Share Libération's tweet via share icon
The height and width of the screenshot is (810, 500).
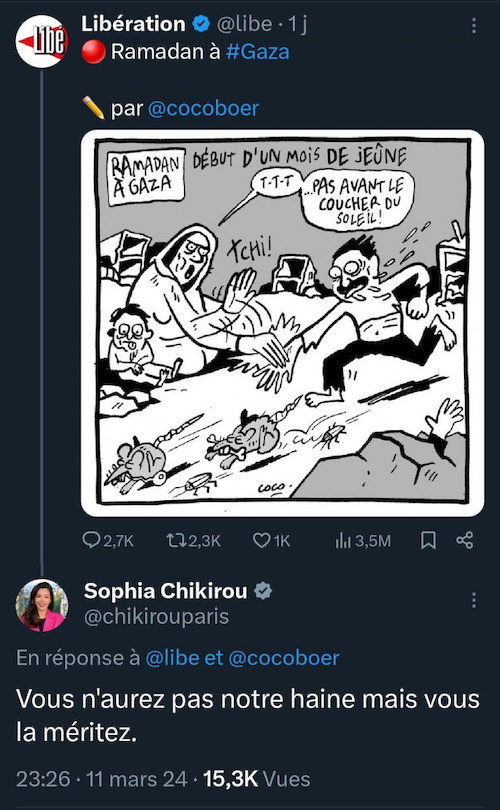[x=464, y=541]
